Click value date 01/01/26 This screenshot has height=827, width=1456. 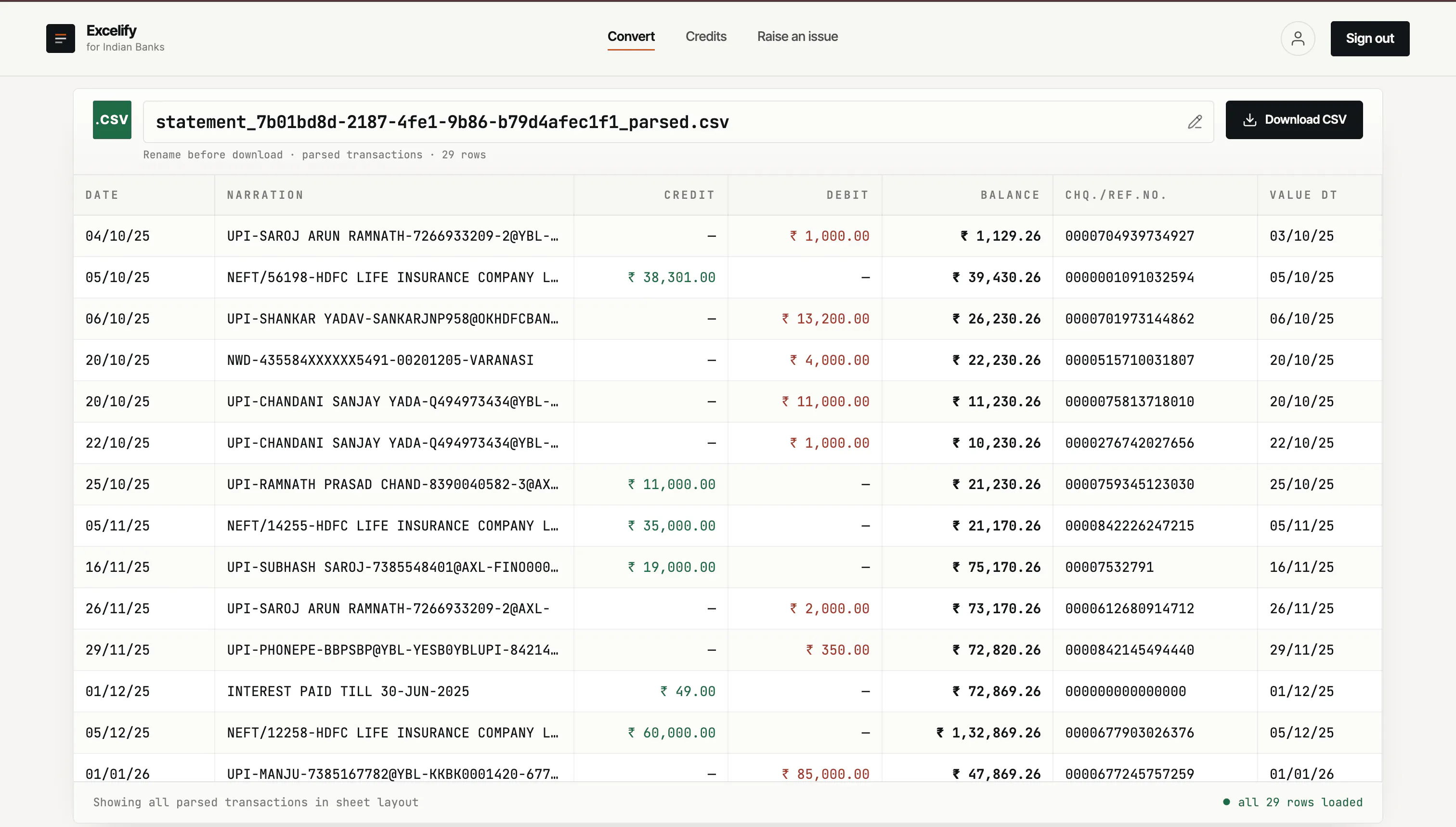pyautogui.click(x=1301, y=774)
